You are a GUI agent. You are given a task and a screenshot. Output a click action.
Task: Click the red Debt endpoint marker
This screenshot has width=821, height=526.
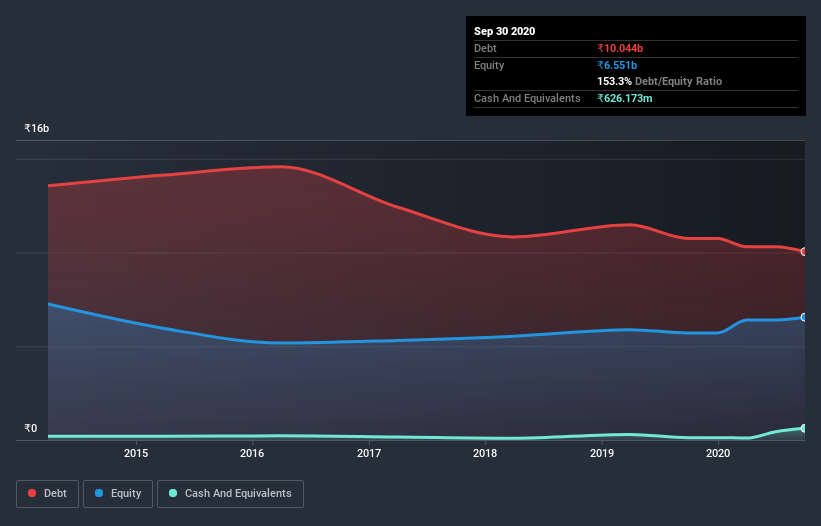(804, 252)
